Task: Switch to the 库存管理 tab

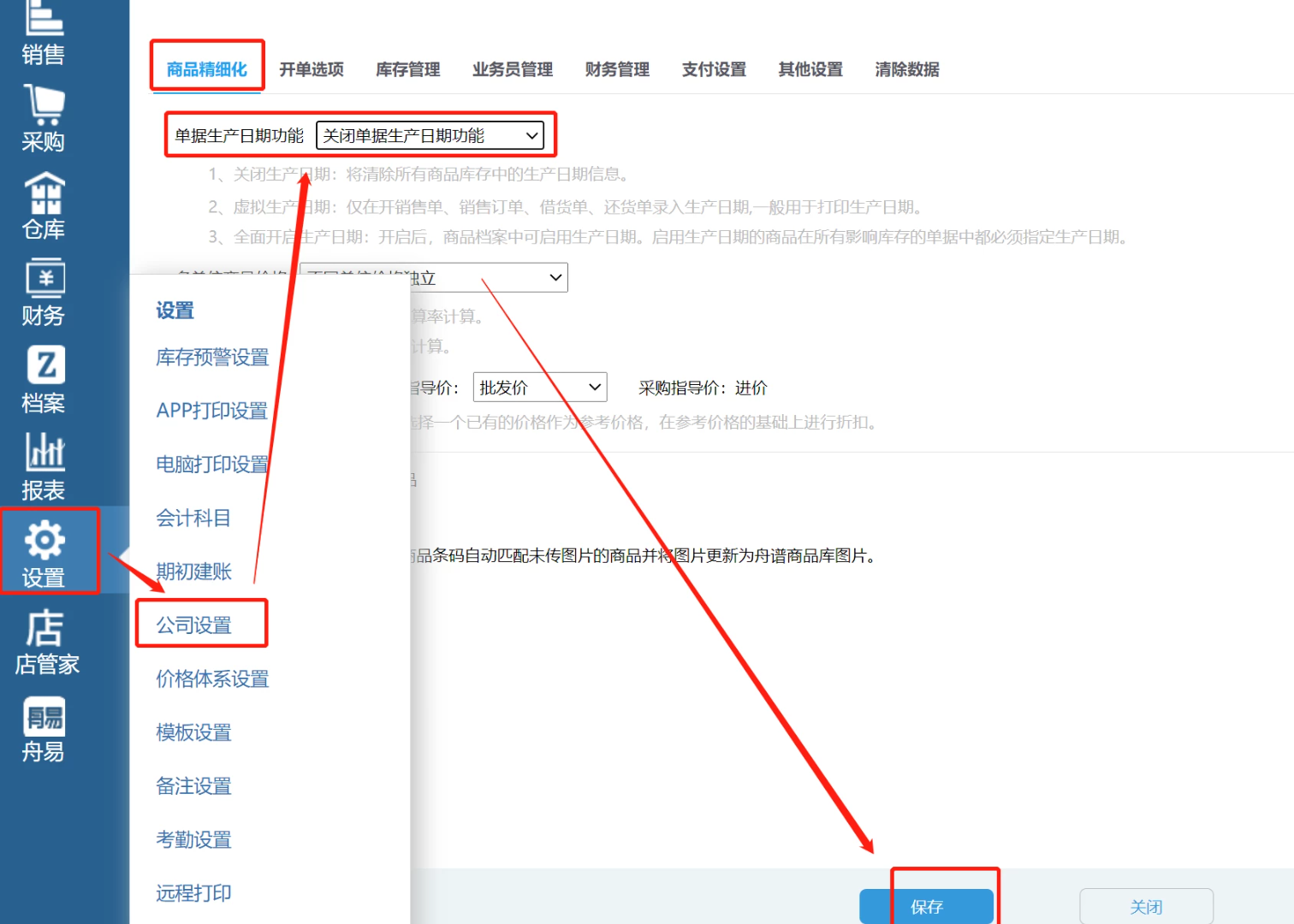Action: [x=407, y=69]
